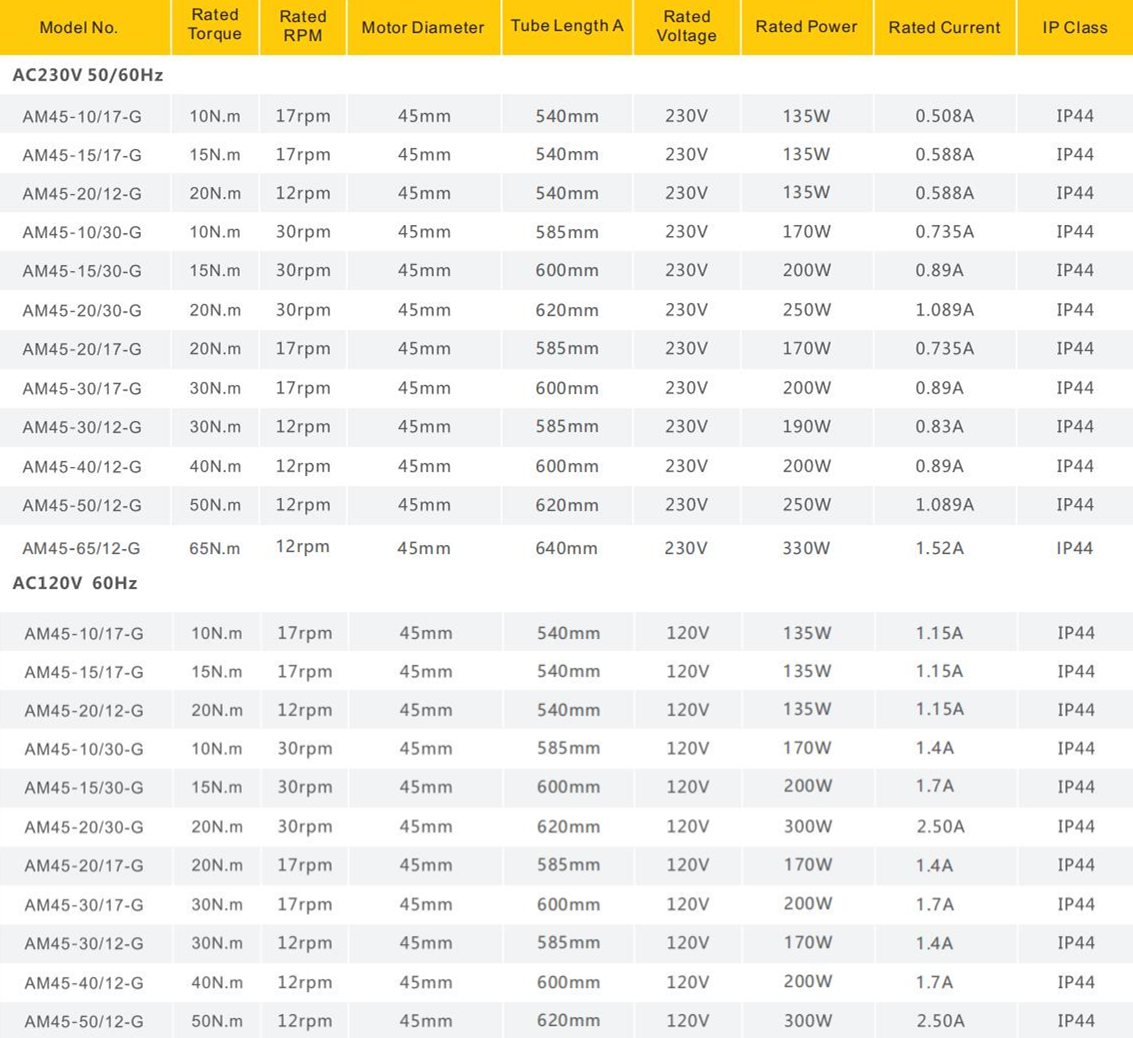
Task: Select the IP Class column header
Action: pos(1075,27)
